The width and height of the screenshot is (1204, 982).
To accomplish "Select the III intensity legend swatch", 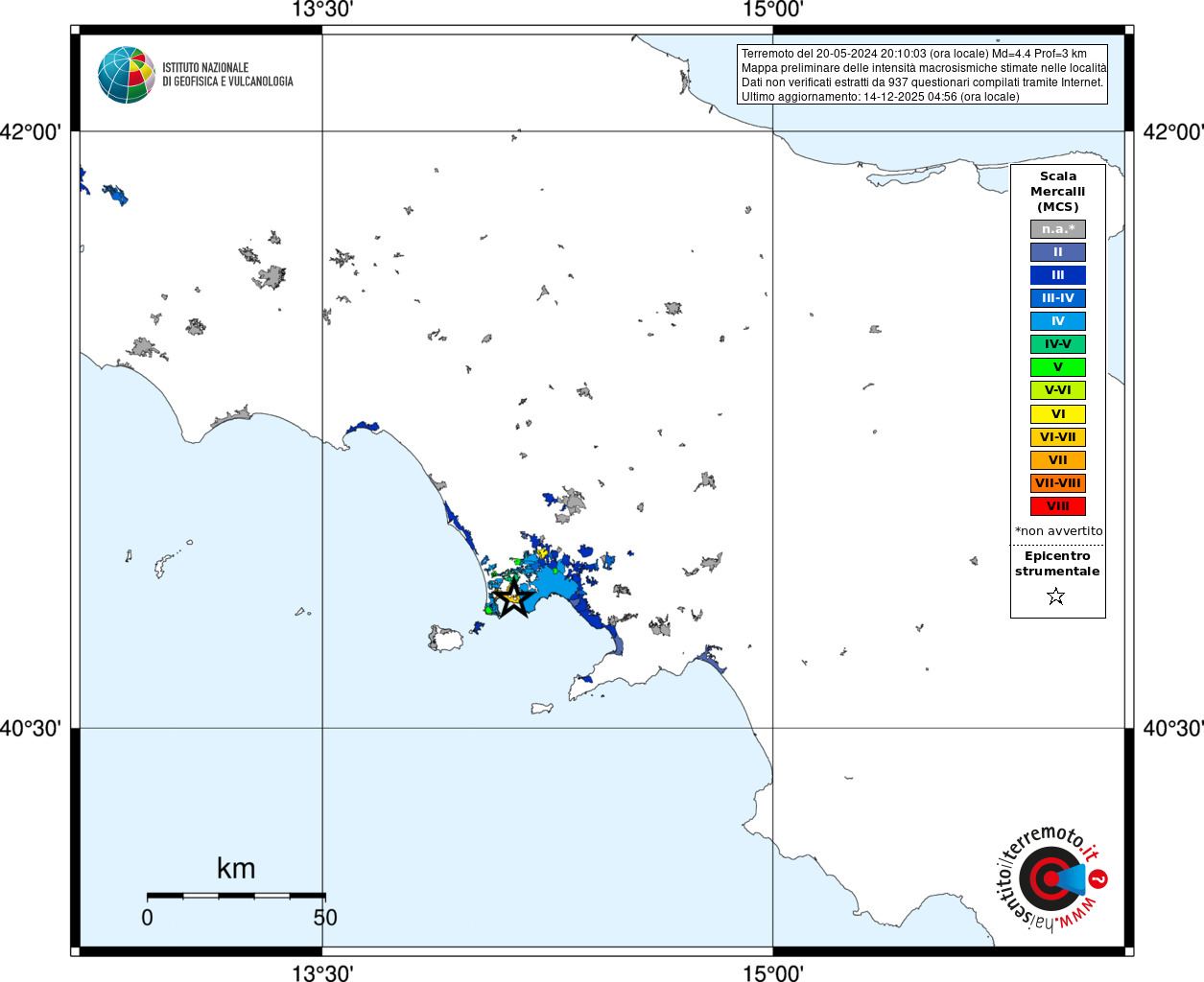I will [1058, 275].
